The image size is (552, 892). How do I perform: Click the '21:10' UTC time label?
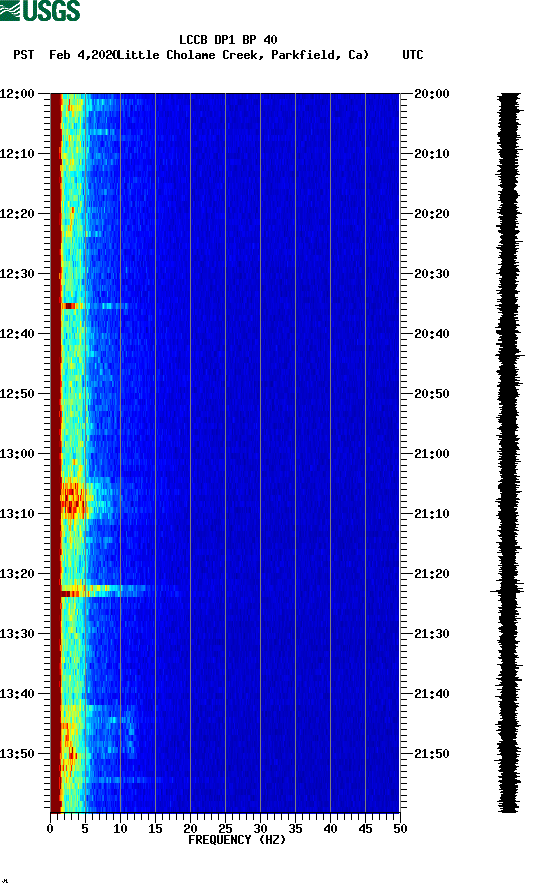click(x=432, y=514)
